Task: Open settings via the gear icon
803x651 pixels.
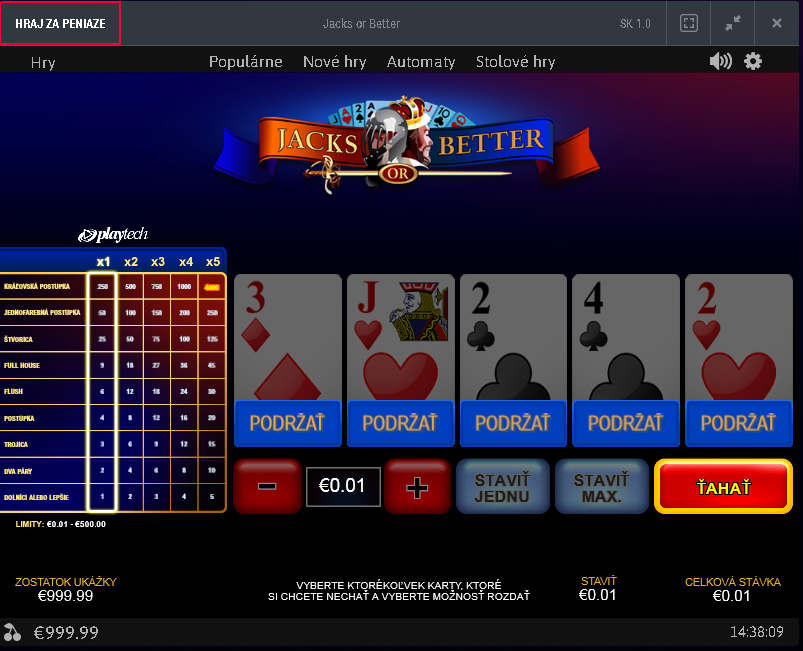Action: (753, 61)
